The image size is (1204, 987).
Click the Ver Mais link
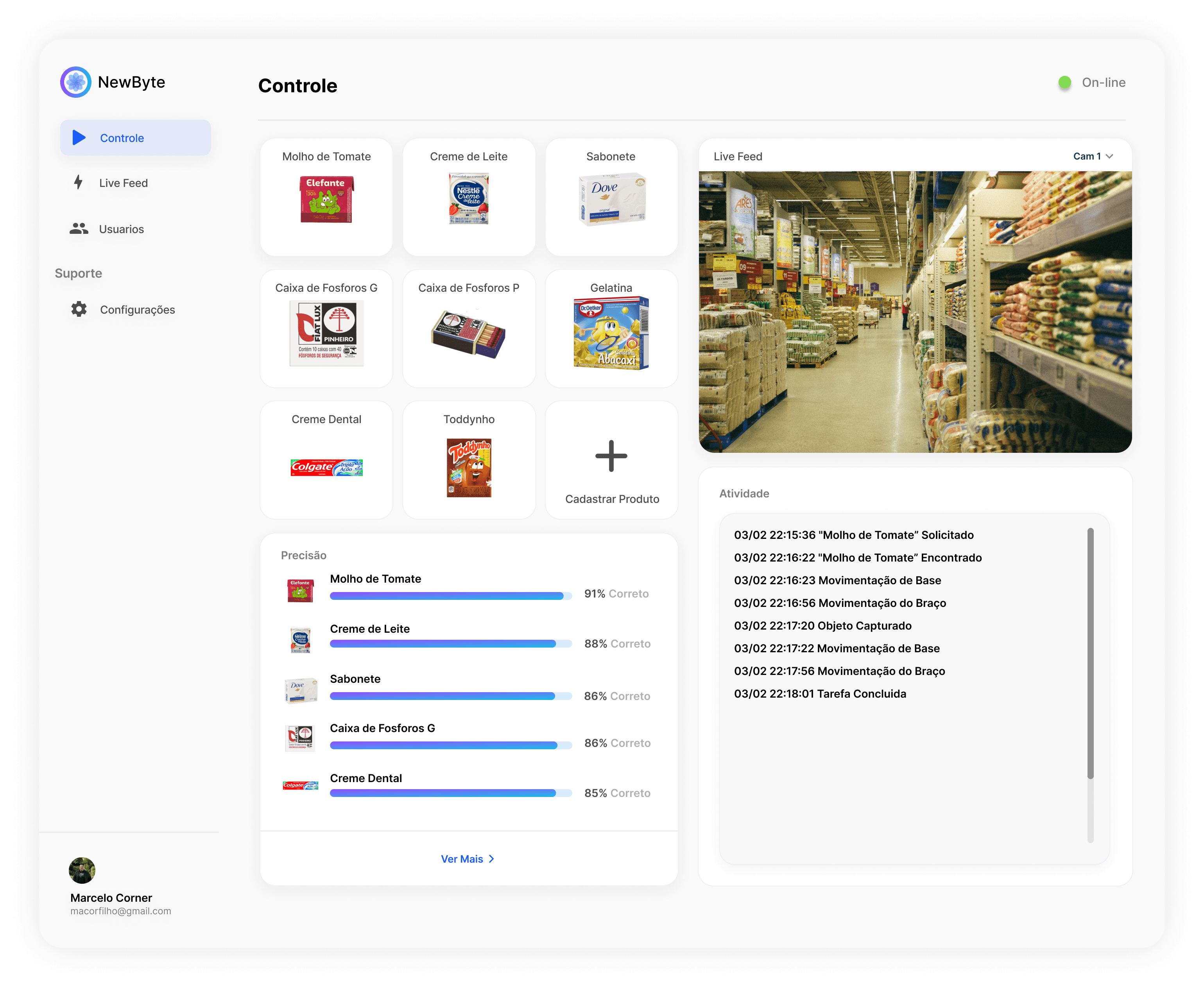click(x=462, y=858)
